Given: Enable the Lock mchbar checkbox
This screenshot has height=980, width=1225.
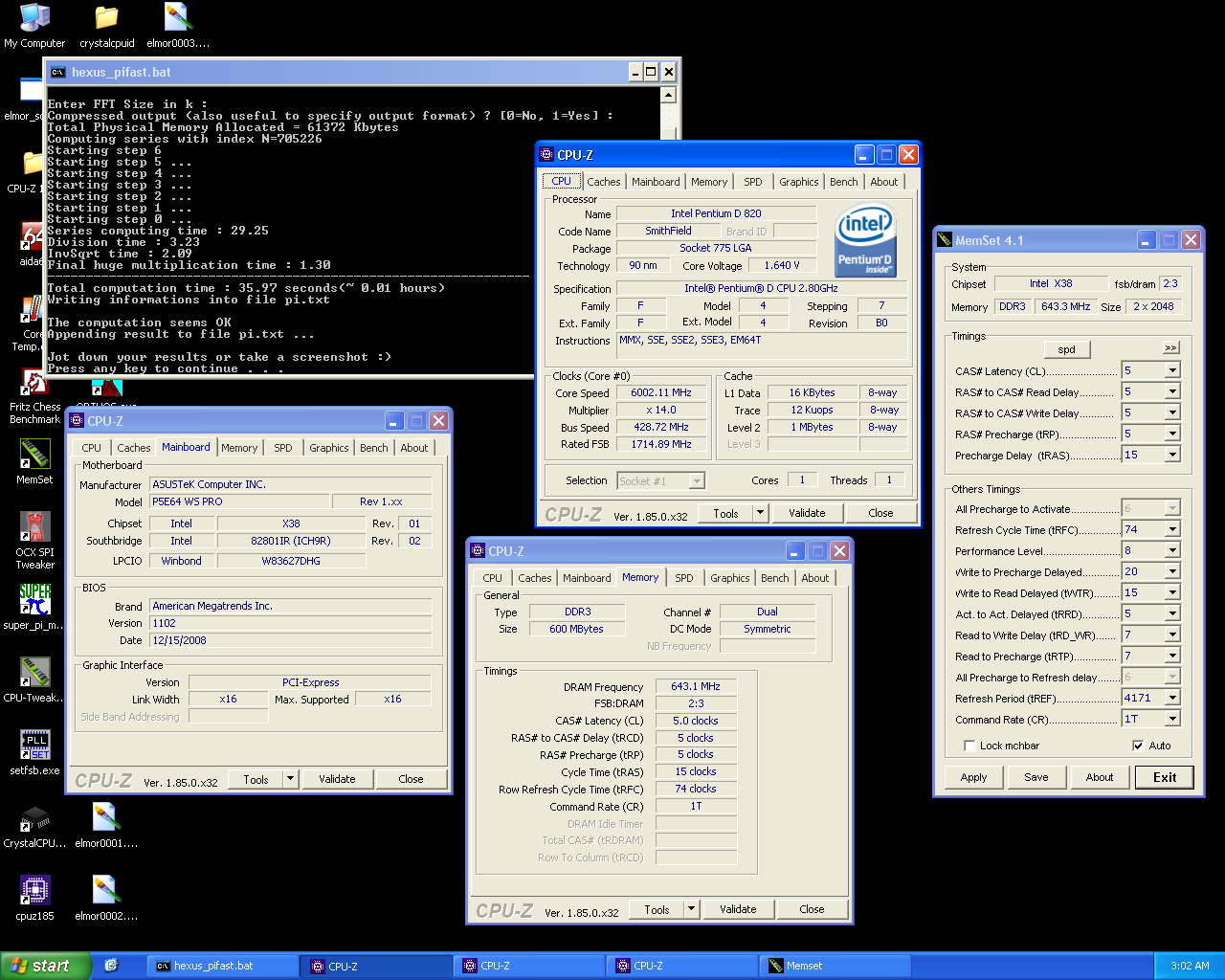Looking at the screenshot, I should coord(969,746).
